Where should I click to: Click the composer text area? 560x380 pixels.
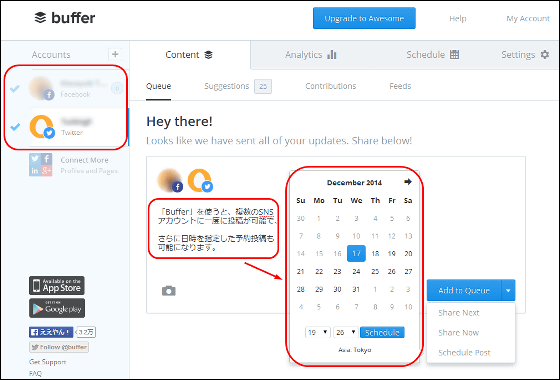pyautogui.click(x=217, y=229)
